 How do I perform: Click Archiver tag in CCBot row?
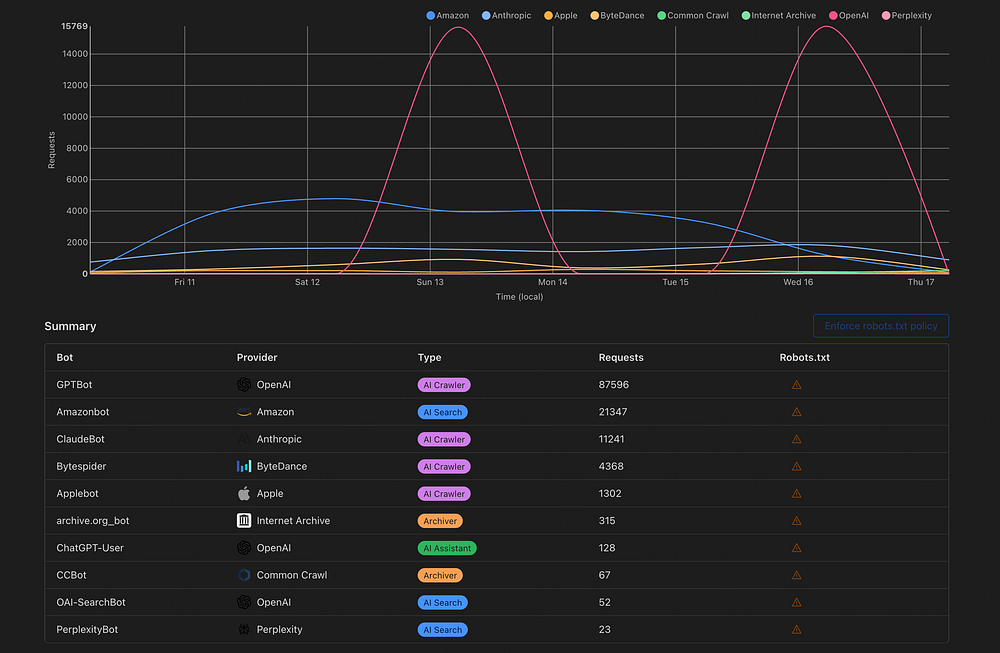(x=440, y=575)
